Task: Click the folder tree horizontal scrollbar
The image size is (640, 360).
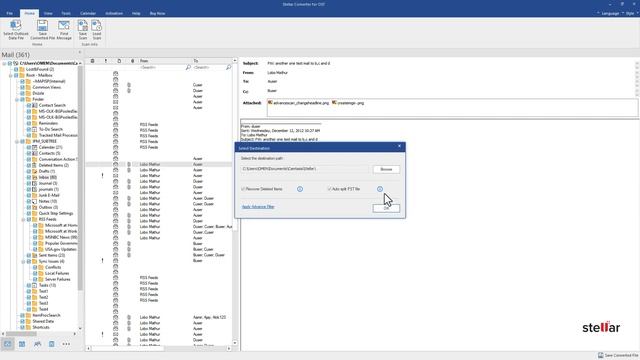Action: [x=21, y=334]
